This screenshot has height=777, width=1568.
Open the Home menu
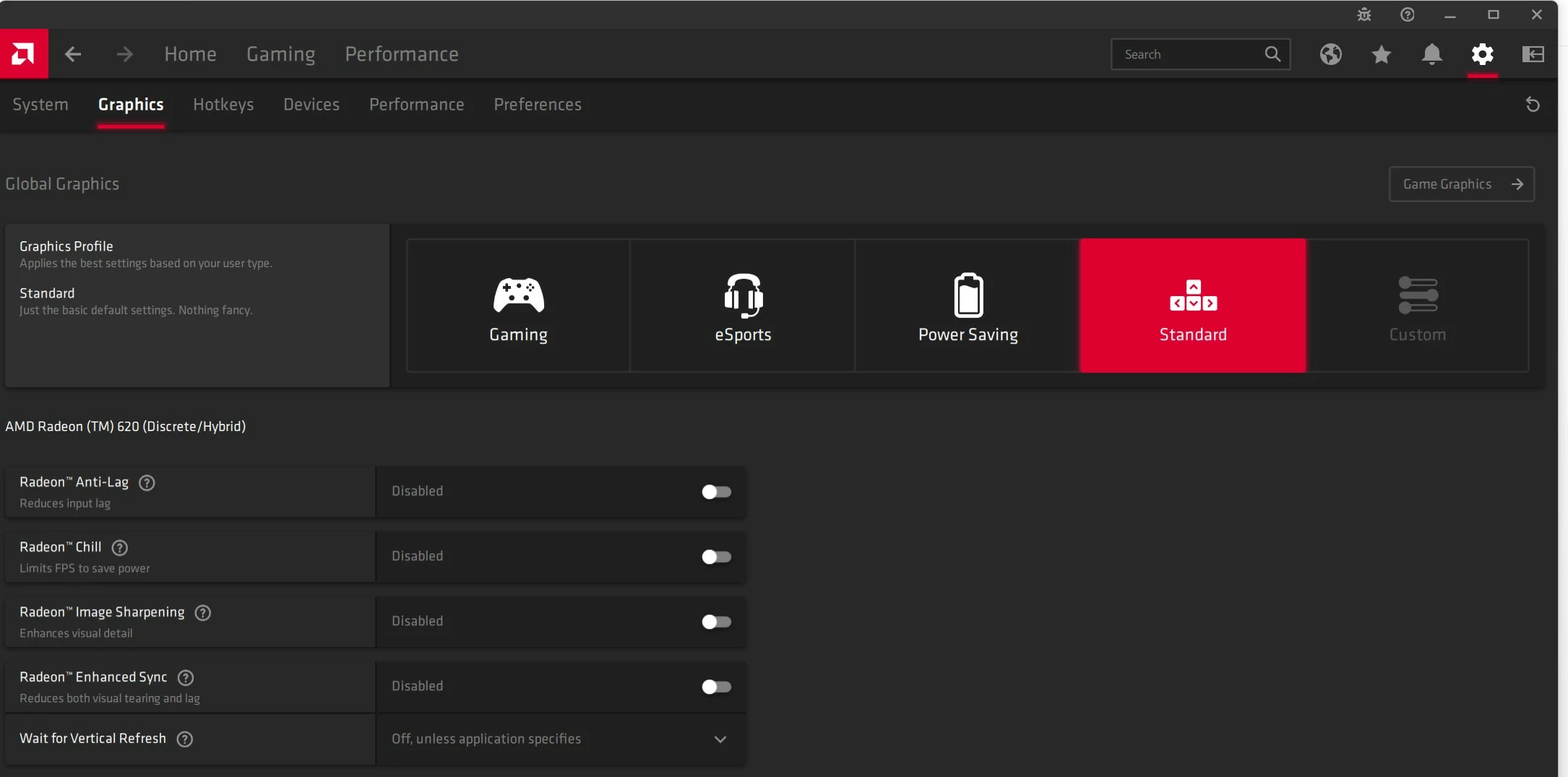[x=190, y=54]
